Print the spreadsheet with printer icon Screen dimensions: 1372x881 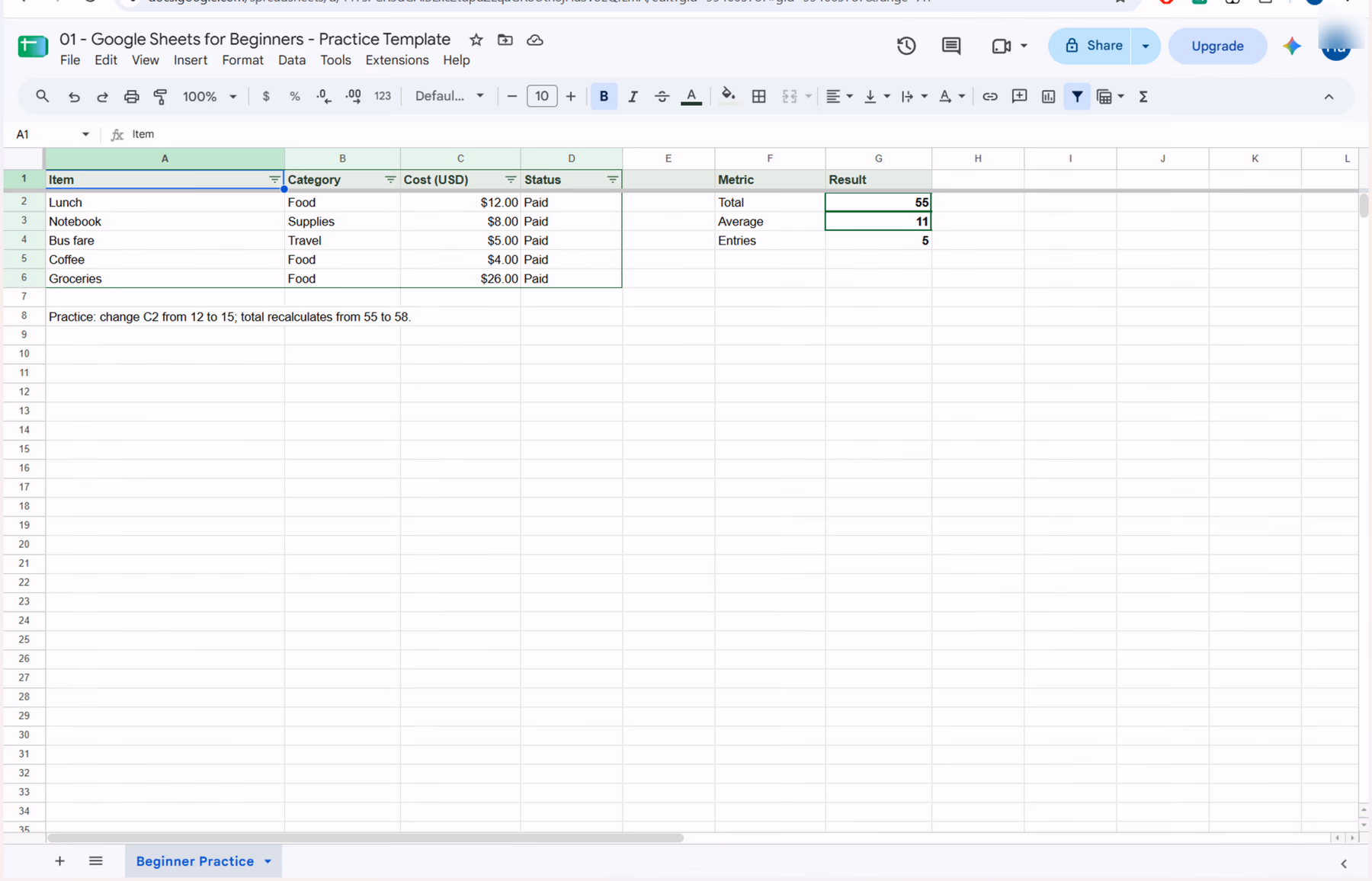click(131, 97)
